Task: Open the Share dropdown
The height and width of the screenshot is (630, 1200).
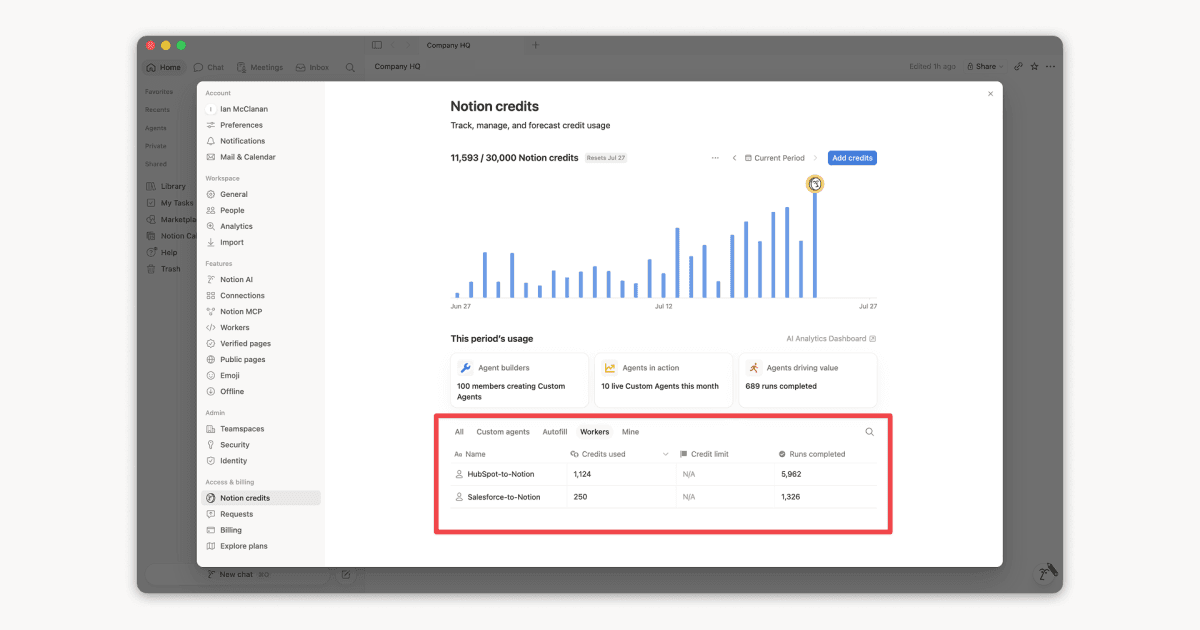Action: [985, 66]
